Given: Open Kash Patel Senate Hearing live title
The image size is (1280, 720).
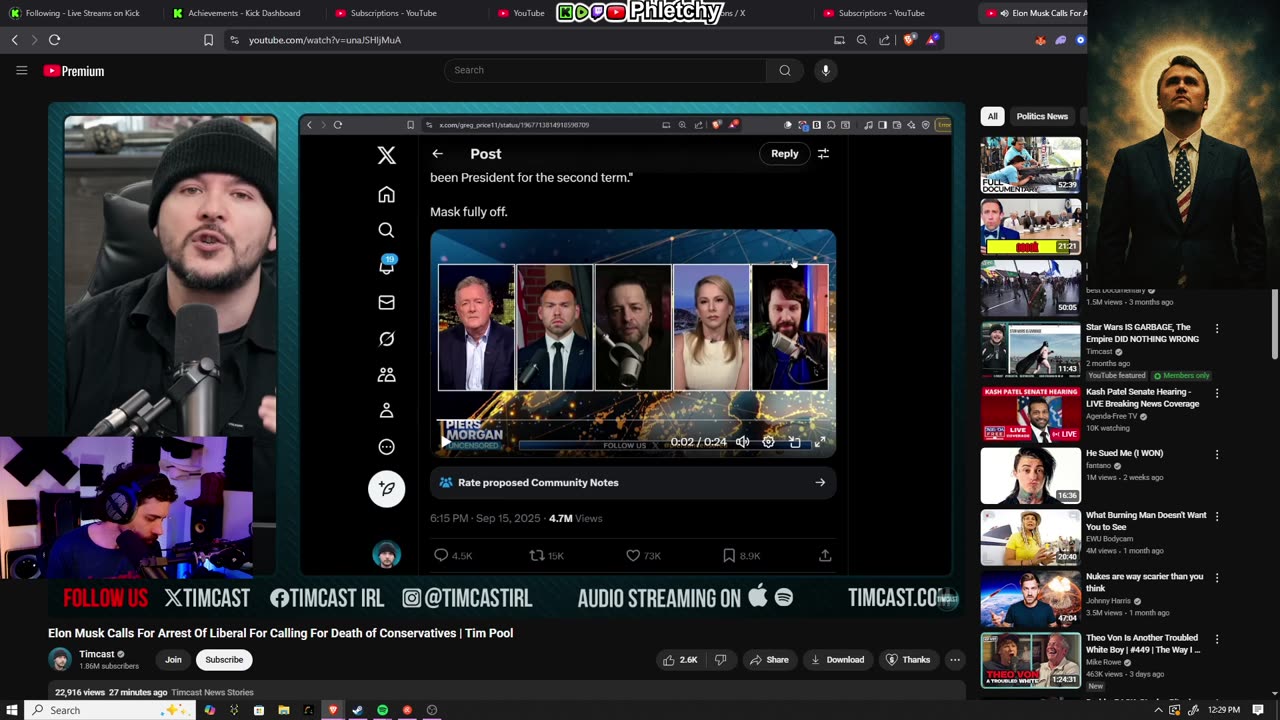Looking at the screenshot, I should 1142,398.
